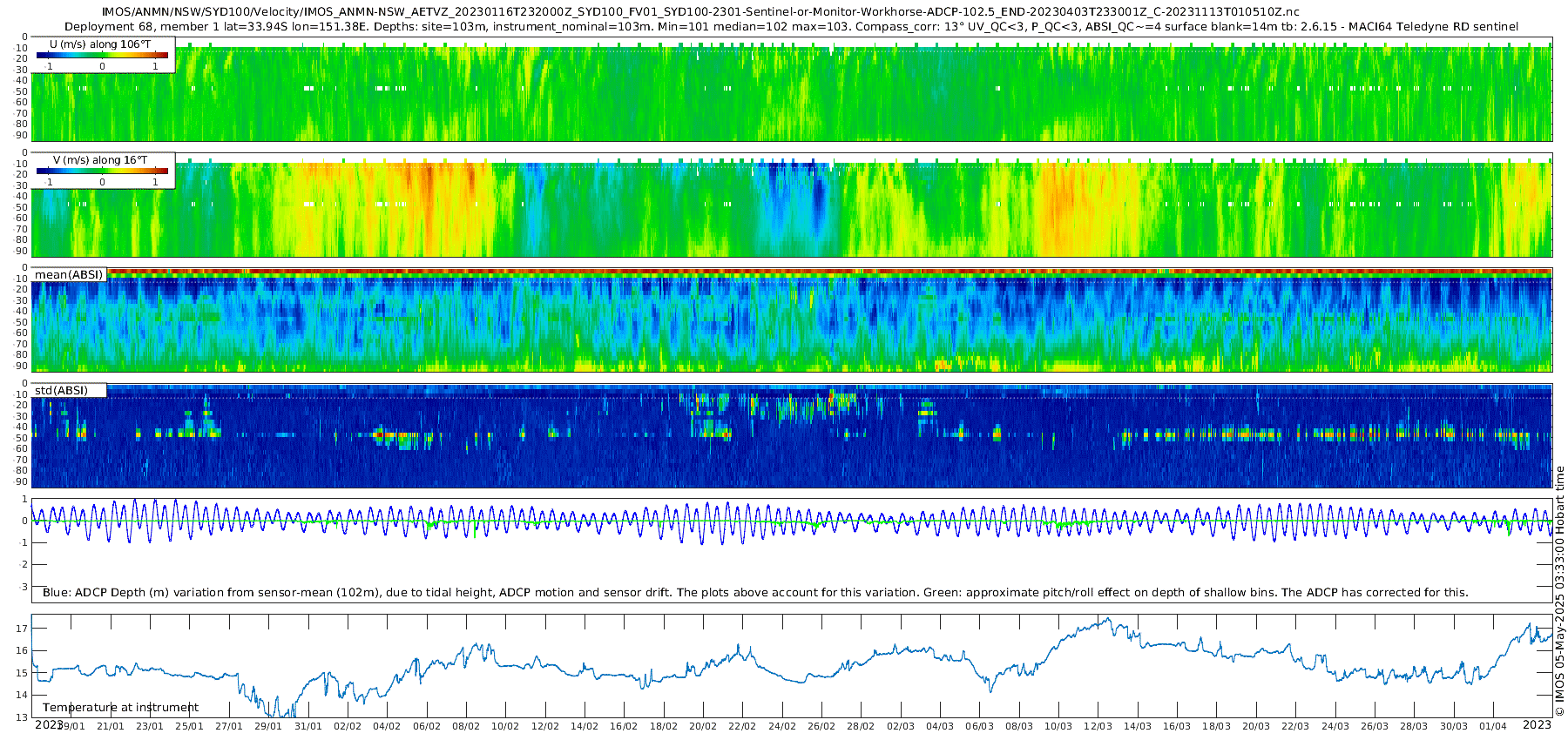Click the blue ADCP depth description text
This screenshot has height=740, width=1568.
tap(755, 592)
